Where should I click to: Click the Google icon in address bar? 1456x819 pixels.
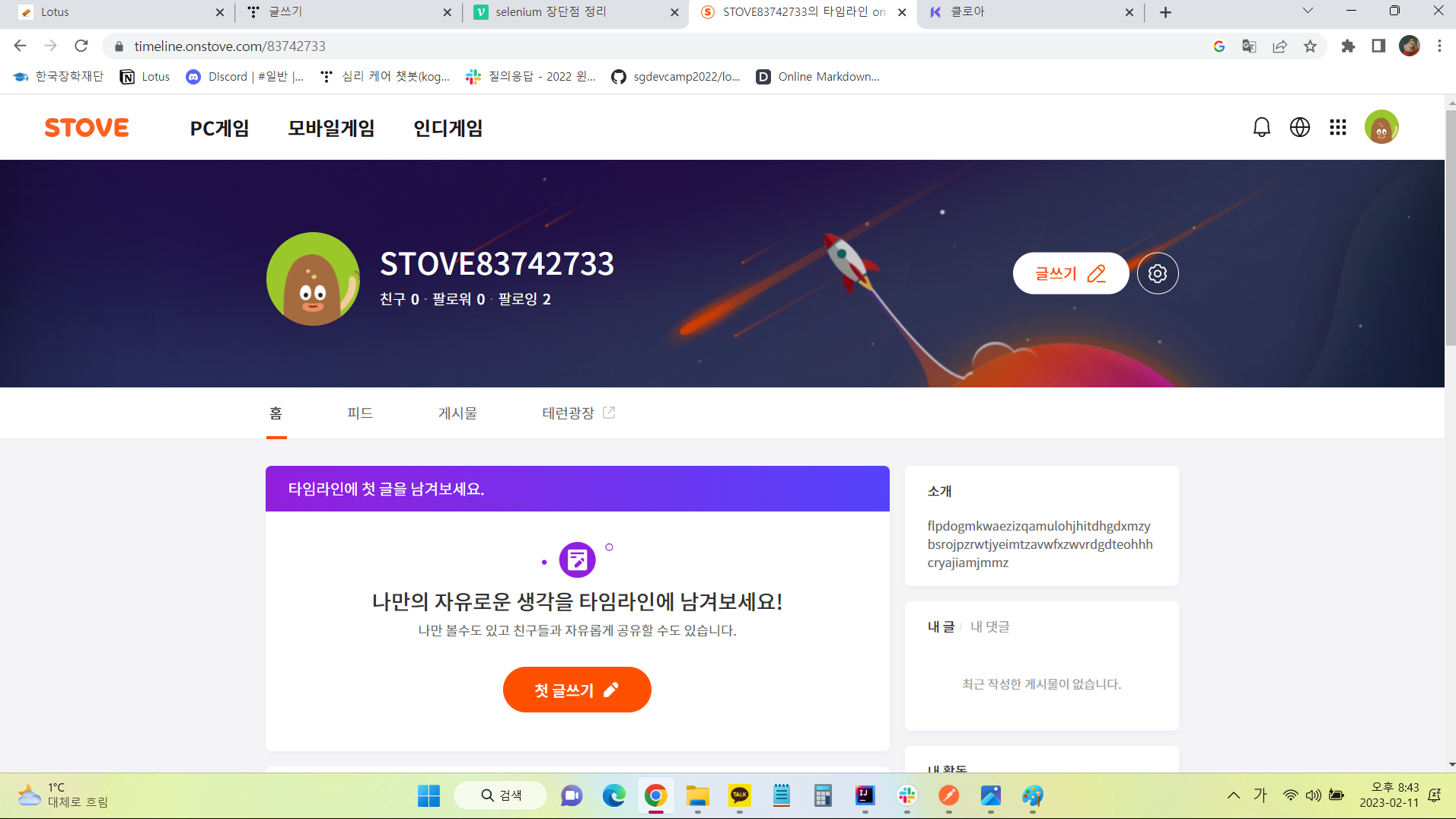point(1219,46)
